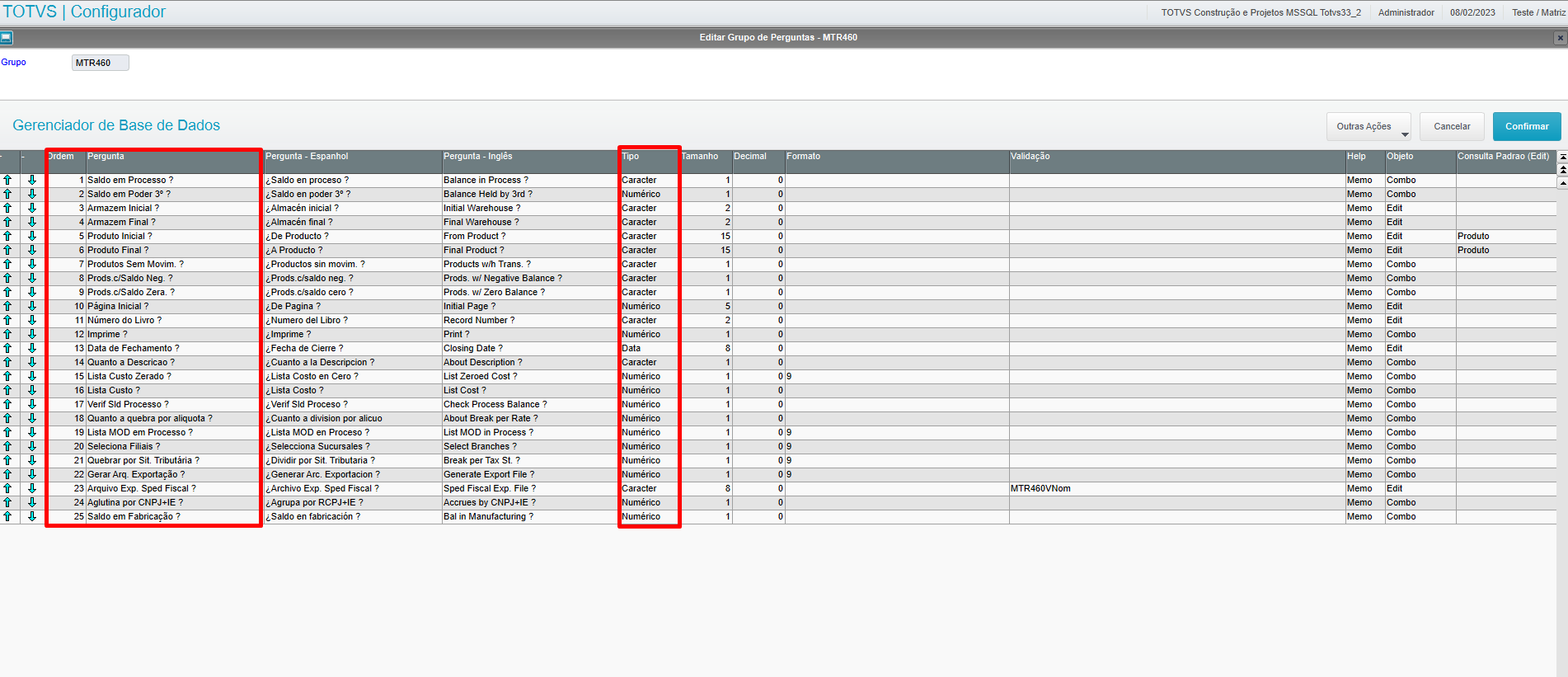Move 'Prods.c/Saldo Zera. ?' row up
The image size is (1568, 677).
pyautogui.click(x=7, y=292)
